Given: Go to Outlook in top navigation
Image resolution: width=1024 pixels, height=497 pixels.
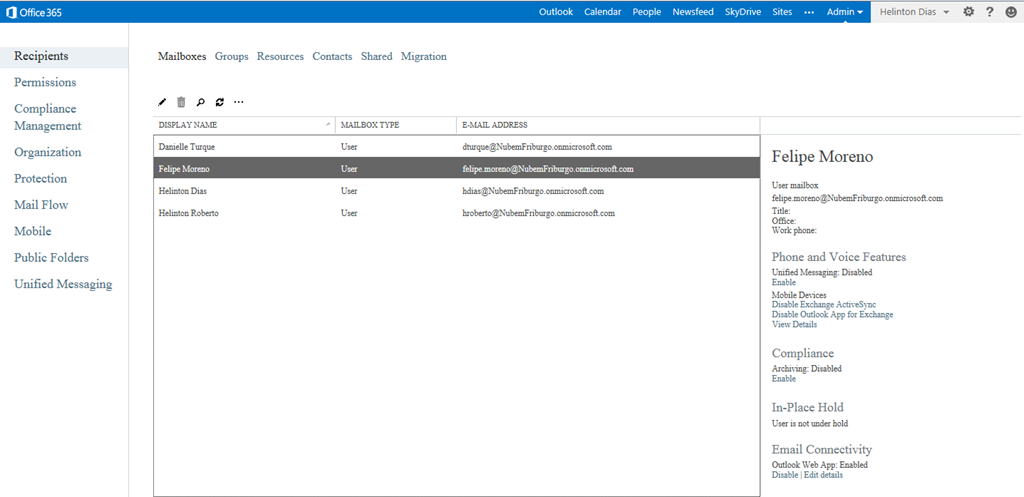Looking at the screenshot, I should pyautogui.click(x=556, y=12).
